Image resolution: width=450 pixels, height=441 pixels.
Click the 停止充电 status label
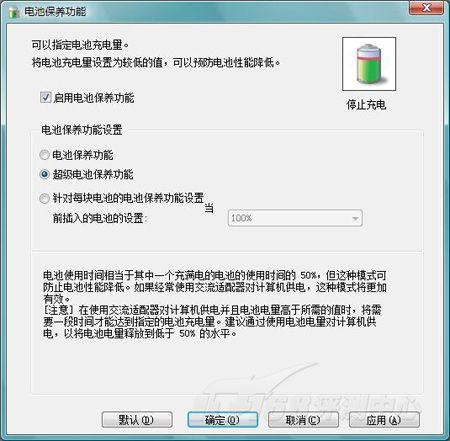pos(366,105)
